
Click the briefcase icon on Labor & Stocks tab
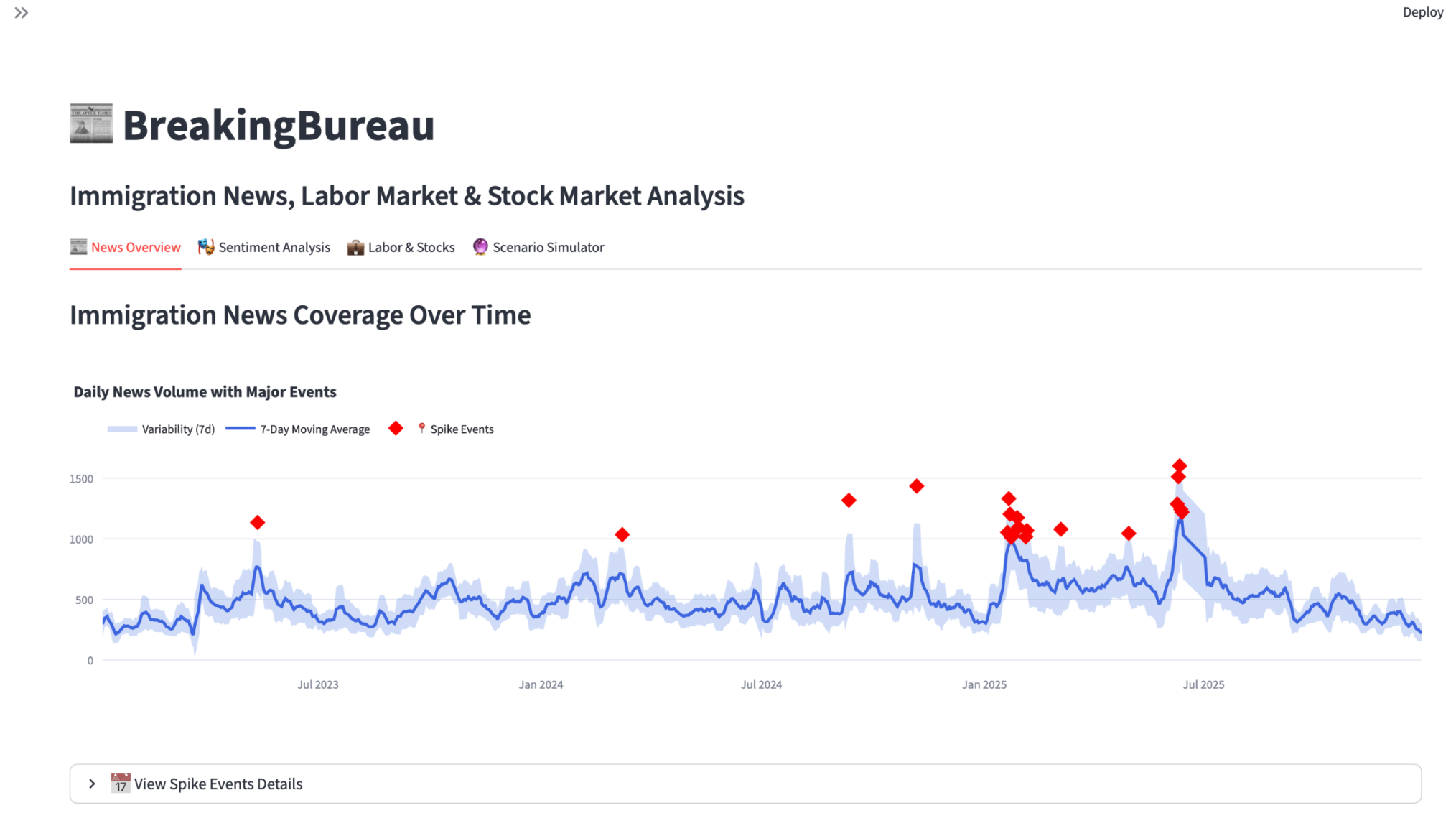point(355,248)
